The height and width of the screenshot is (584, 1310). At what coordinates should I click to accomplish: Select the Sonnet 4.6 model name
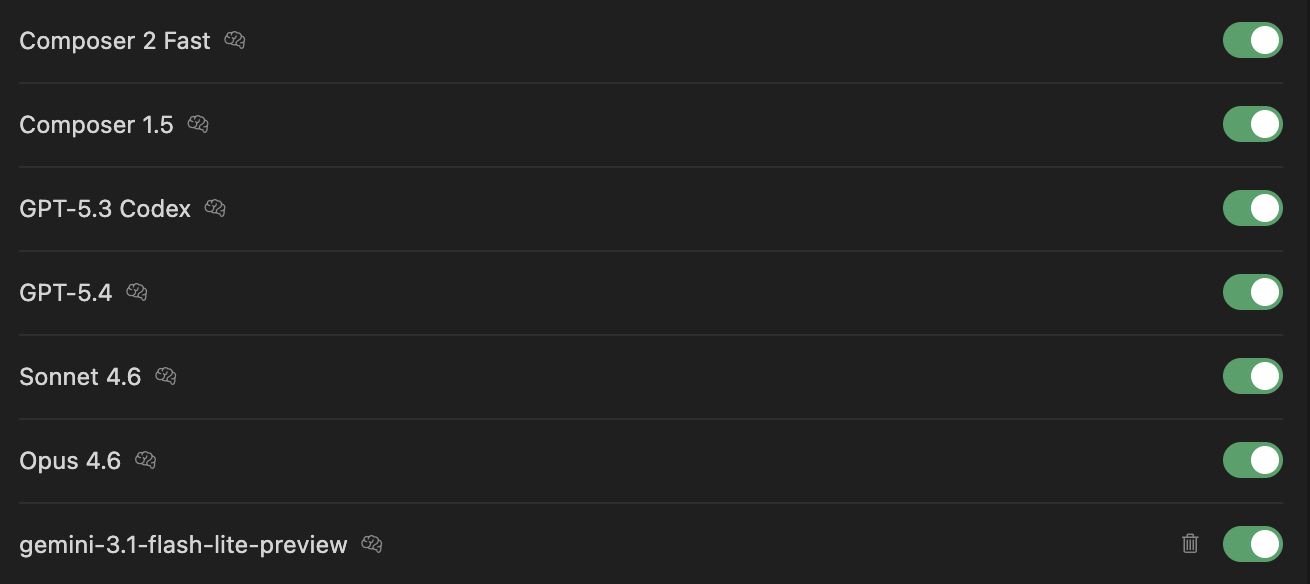click(x=80, y=377)
